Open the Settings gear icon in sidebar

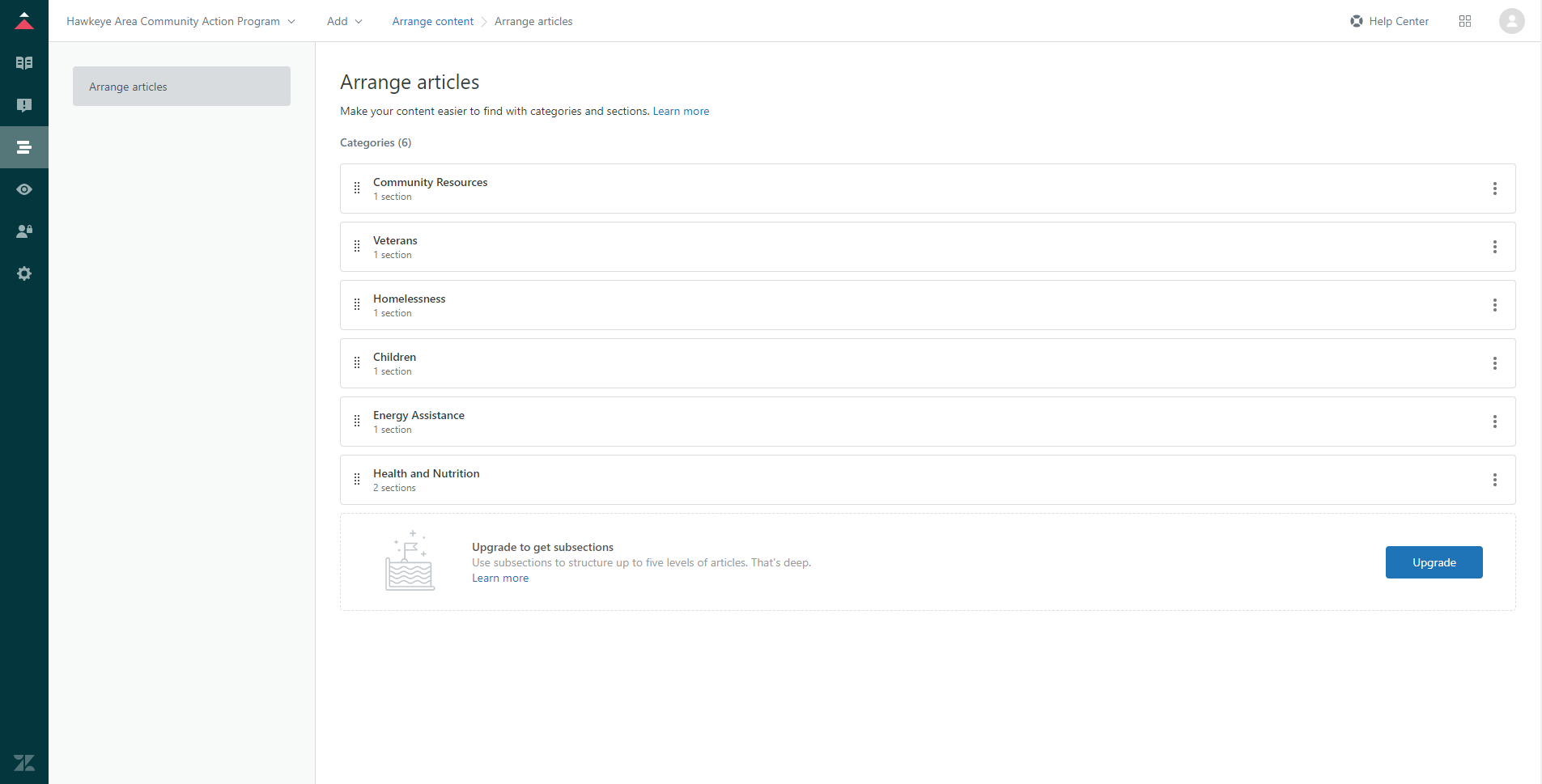(x=24, y=273)
